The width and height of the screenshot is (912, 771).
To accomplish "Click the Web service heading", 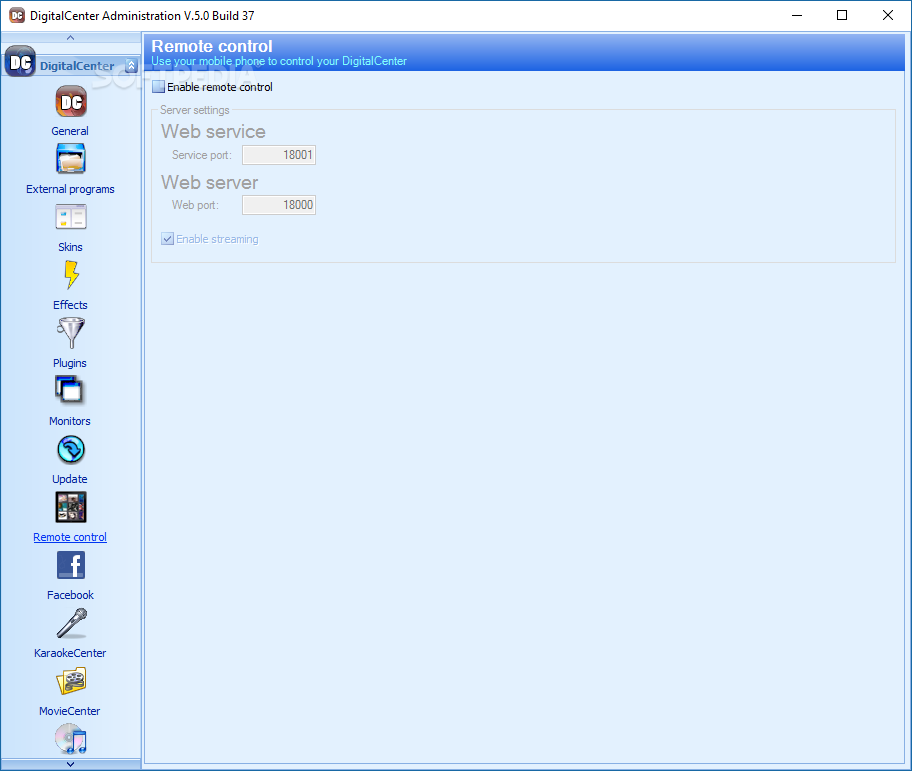I will [213, 131].
